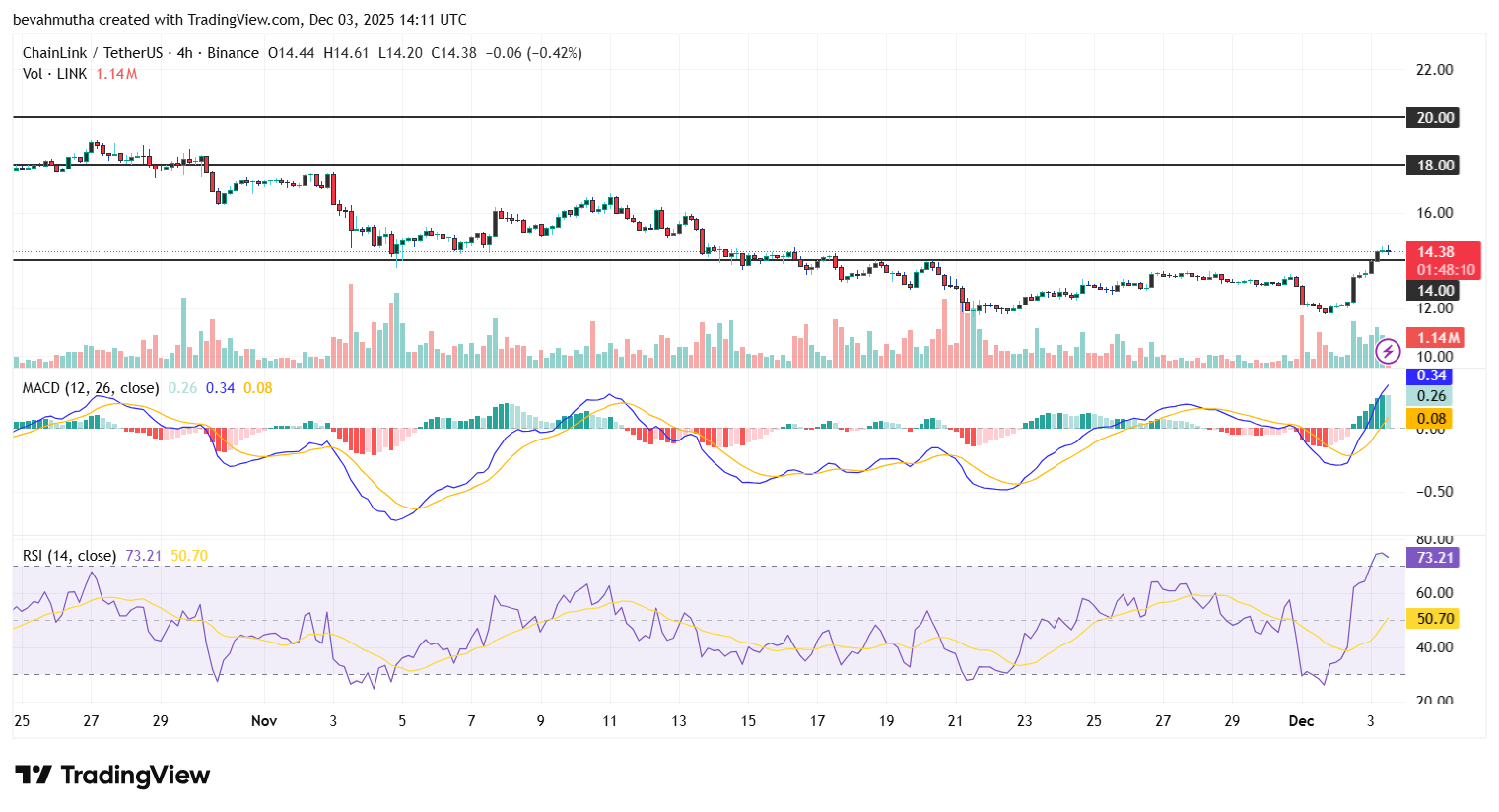This screenshot has height=812, width=1499.
Task: Click the red volume badge showing 1.14M
Action: 1434,338
